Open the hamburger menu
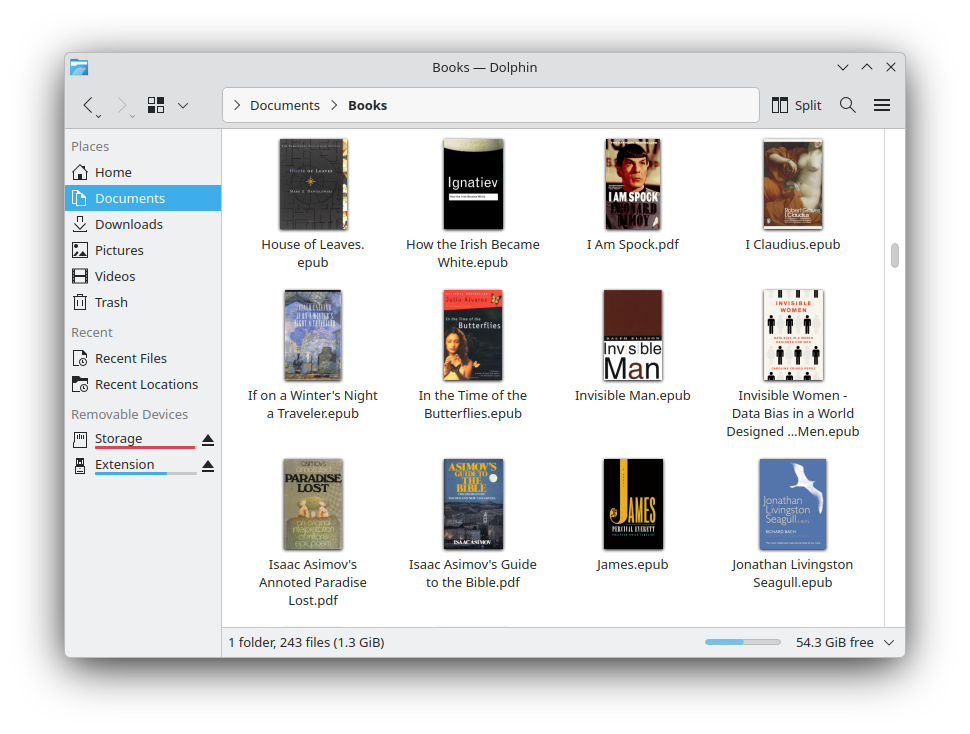Viewport: 970px width, 734px height. click(882, 105)
